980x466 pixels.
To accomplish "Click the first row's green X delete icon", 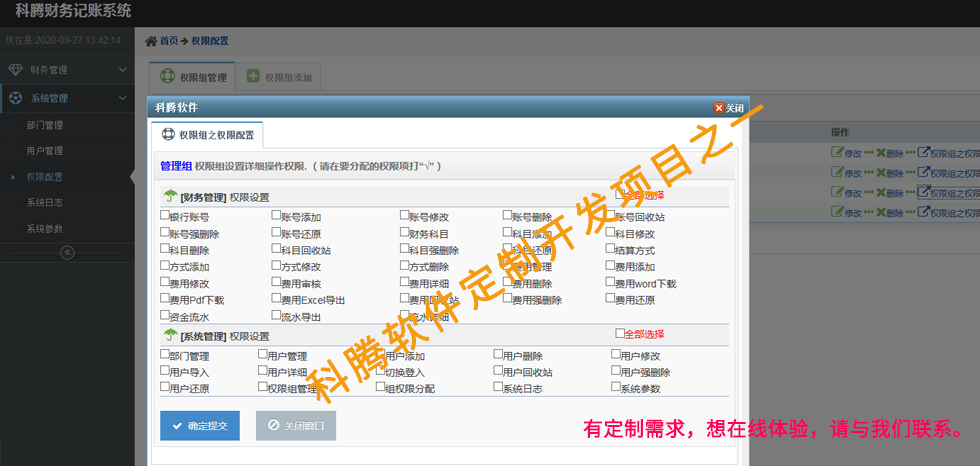I will (x=881, y=152).
